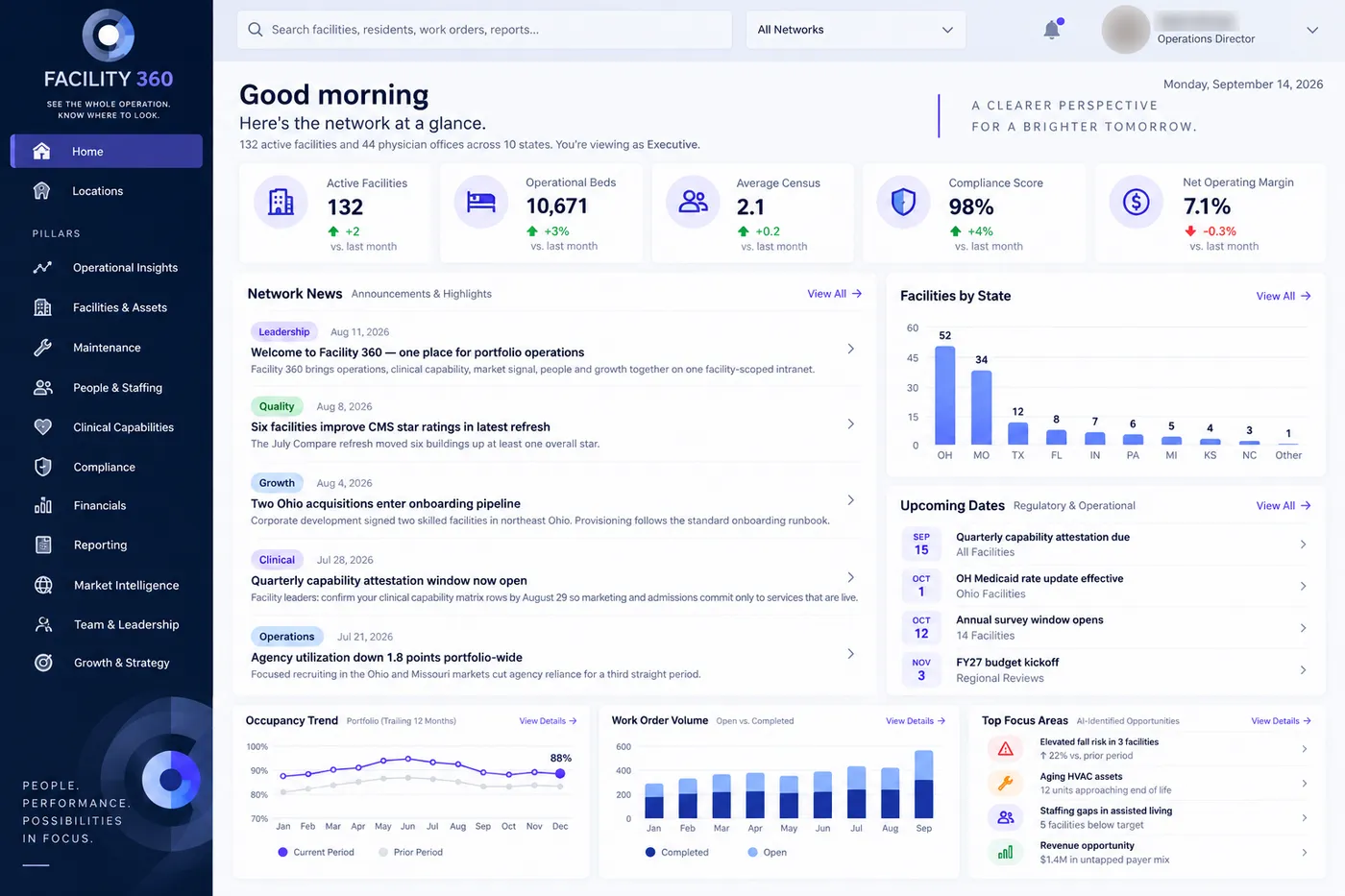
Task: Click the Average Census people icon
Action: [x=693, y=202]
